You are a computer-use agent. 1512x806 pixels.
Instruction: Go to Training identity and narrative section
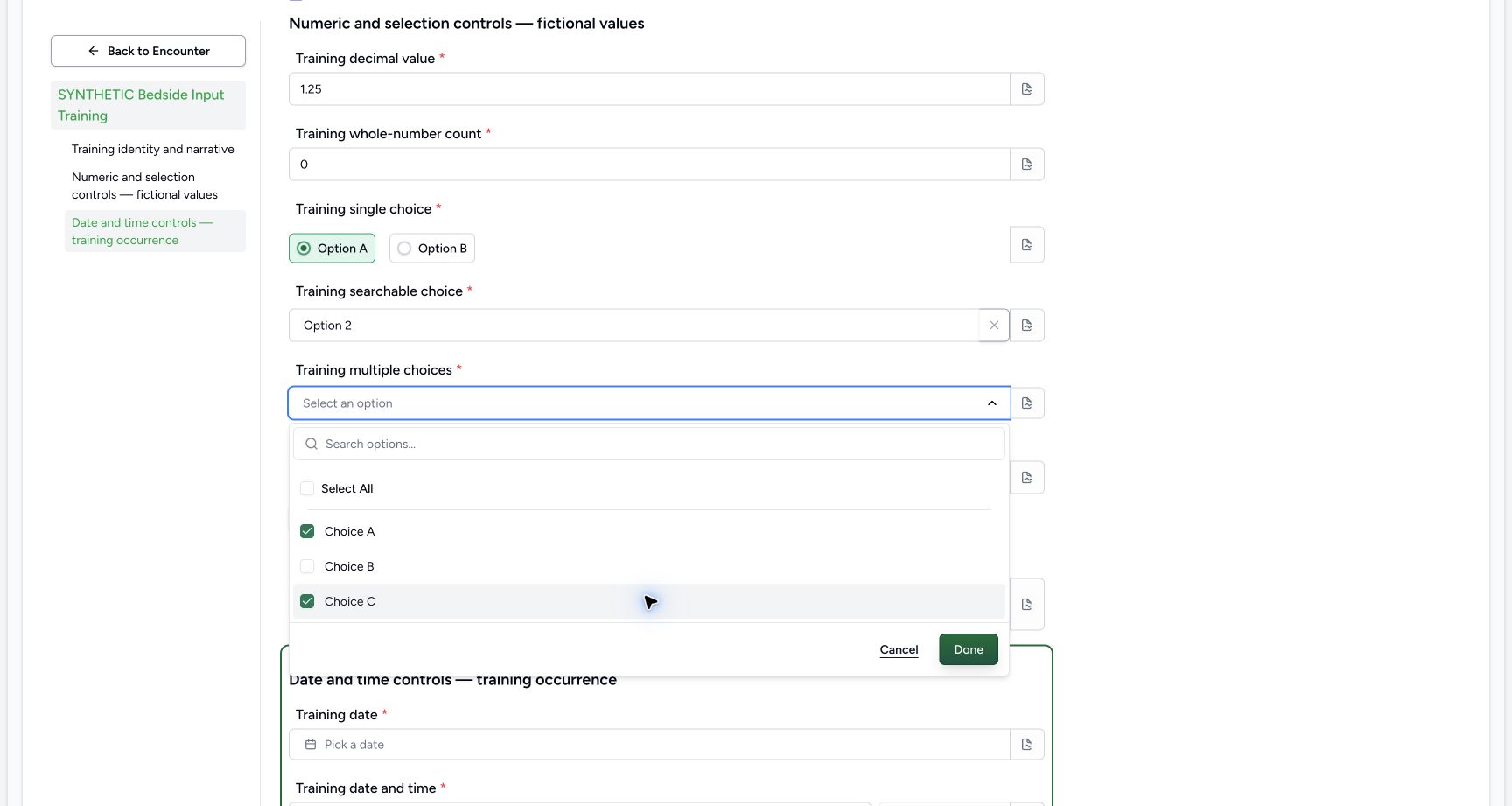(x=153, y=150)
